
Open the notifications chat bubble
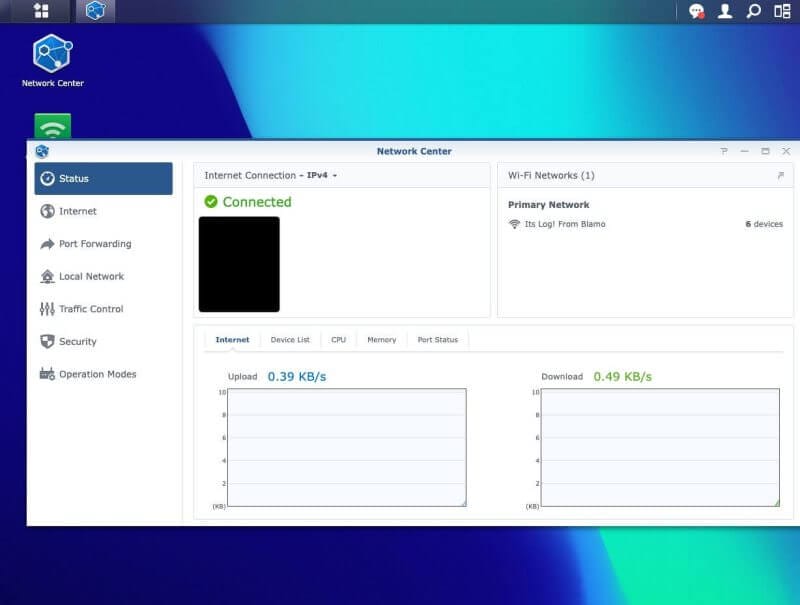point(695,13)
